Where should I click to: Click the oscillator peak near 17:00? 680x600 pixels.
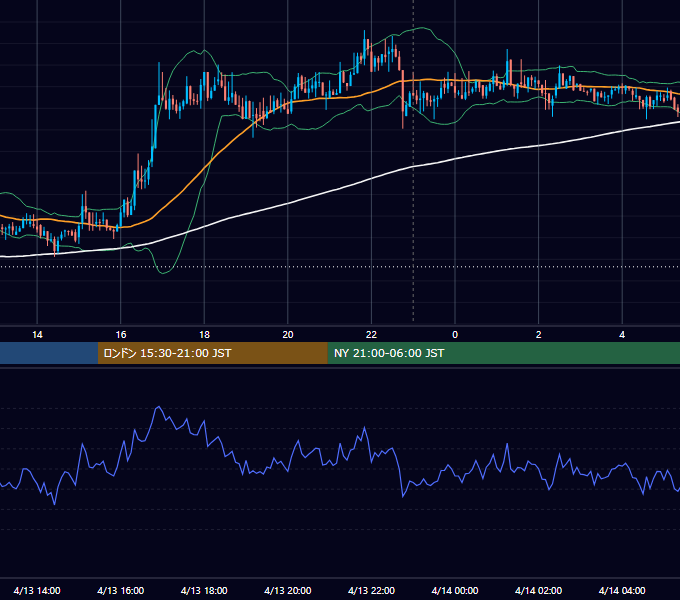(x=158, y=408)
